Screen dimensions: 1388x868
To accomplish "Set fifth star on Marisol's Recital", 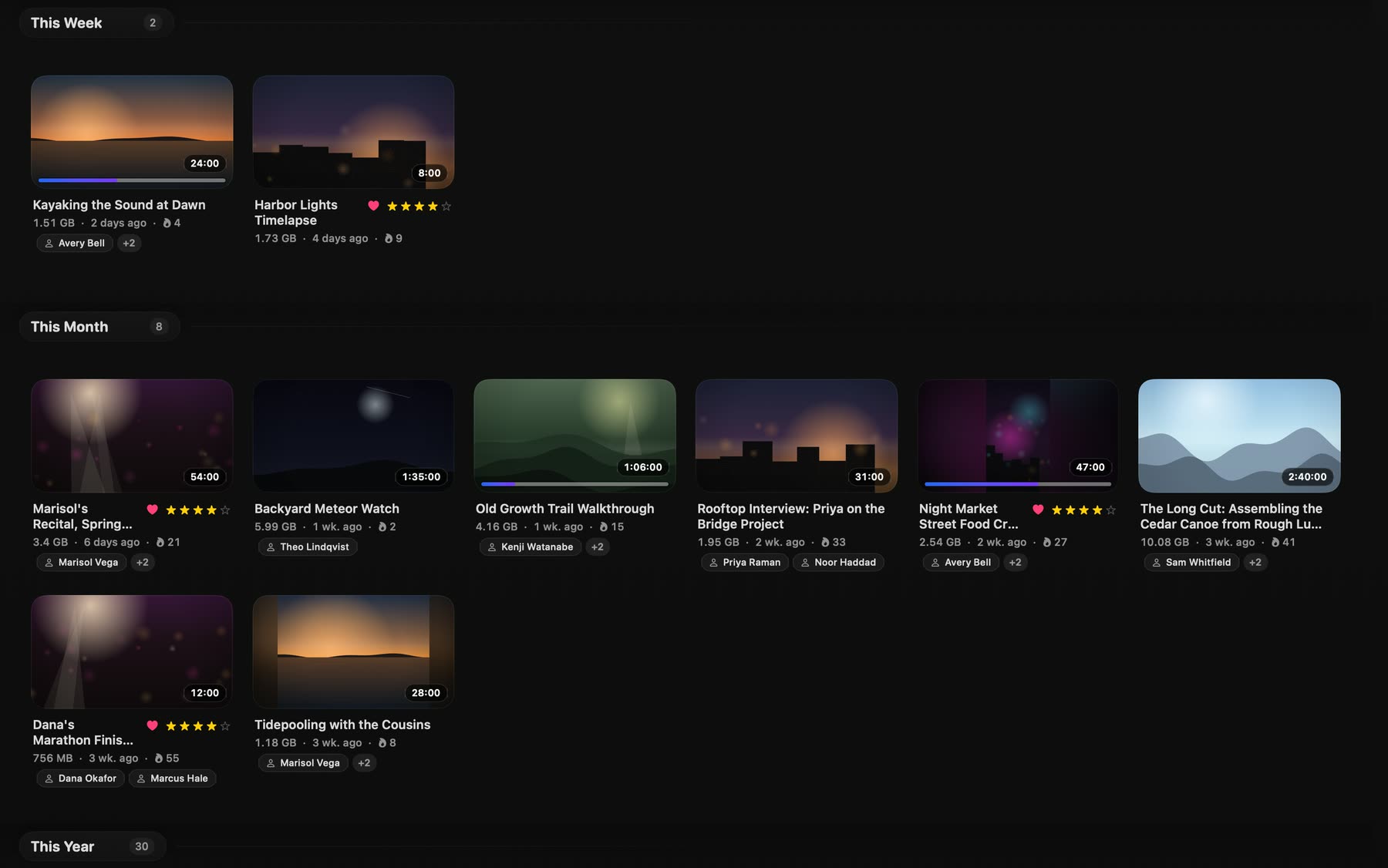I will (225, 510).
